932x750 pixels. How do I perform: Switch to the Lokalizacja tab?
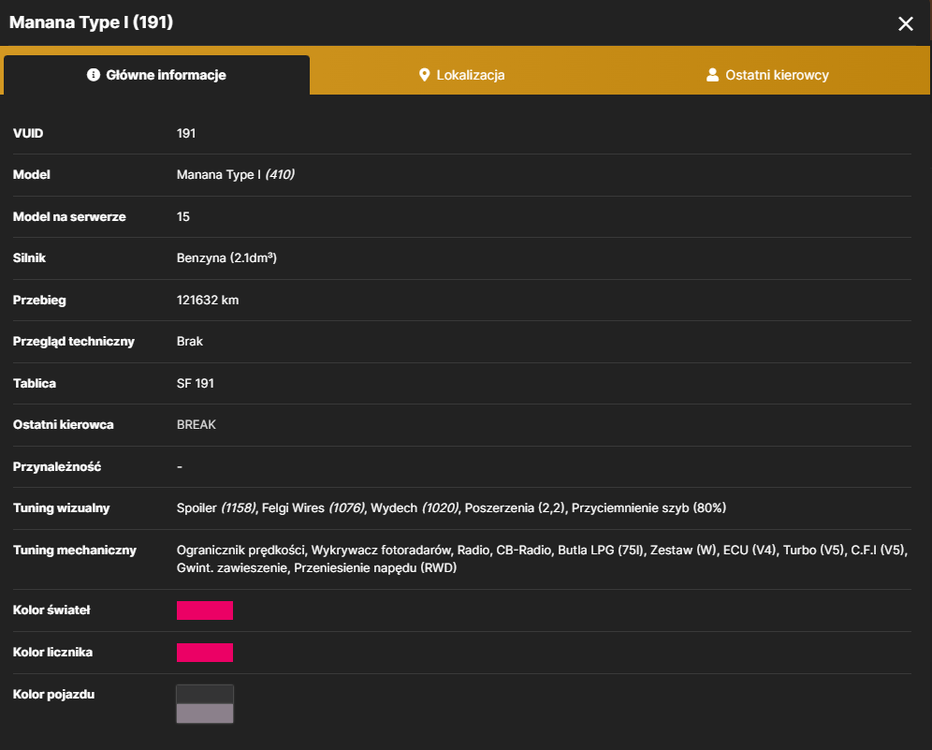(462, 75)
